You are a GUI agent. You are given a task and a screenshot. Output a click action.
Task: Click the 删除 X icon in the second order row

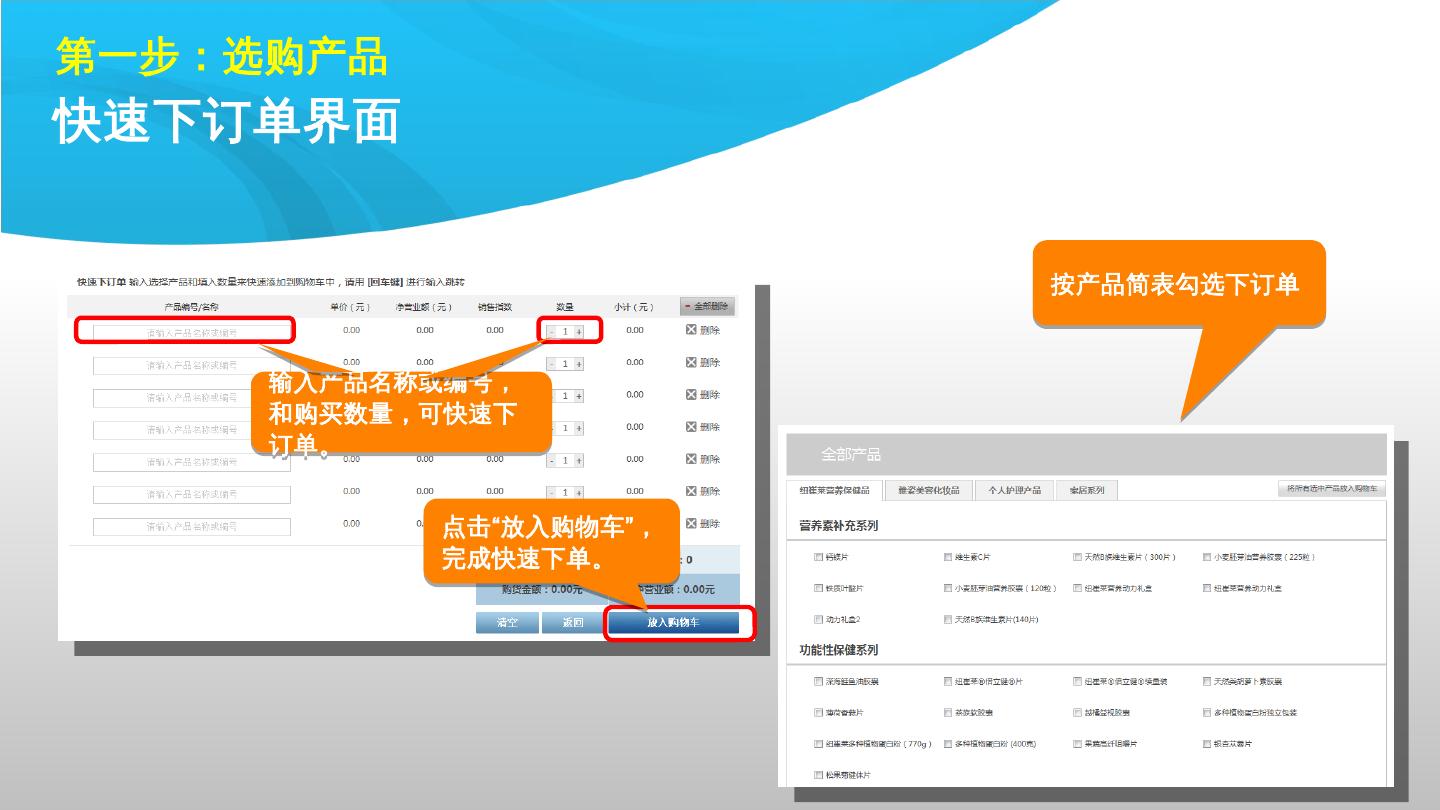pos(691,362)
